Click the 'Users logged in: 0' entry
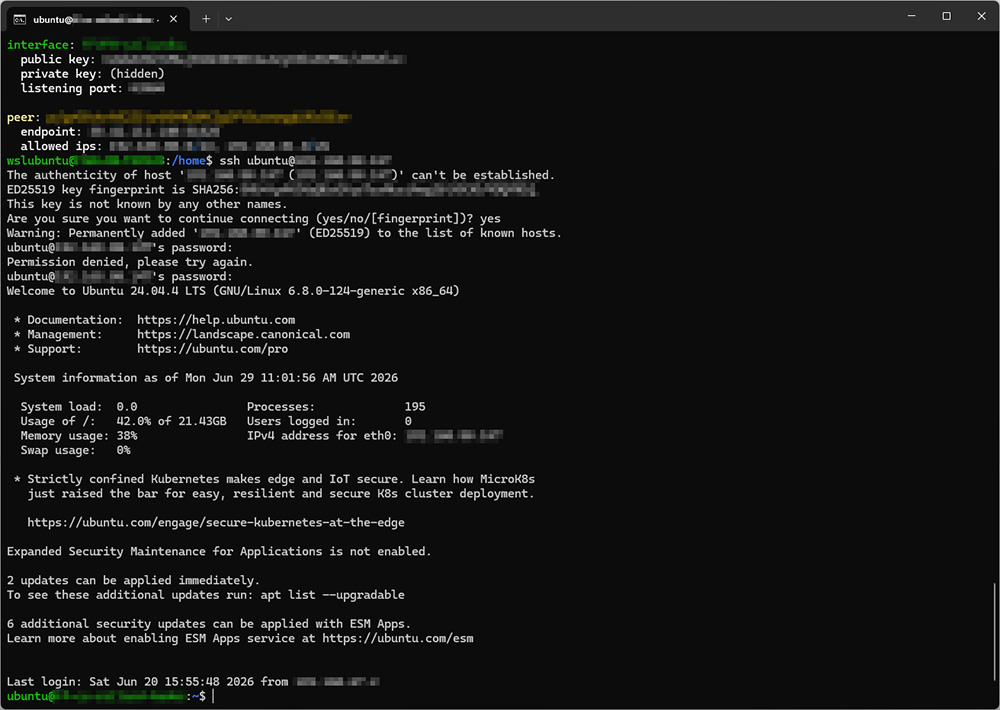The image size is (1000, 710). click(329, 421)
